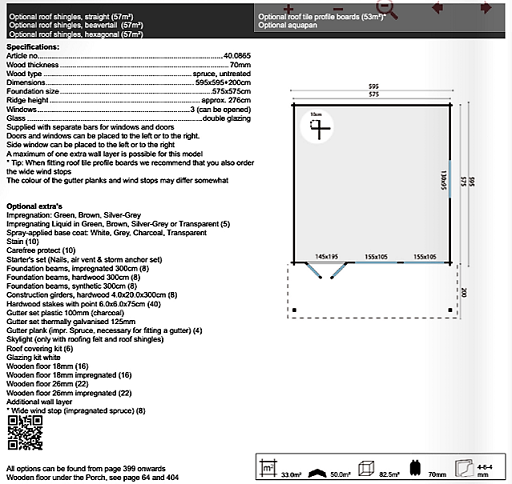The height and width of the screenshot is (484, 512).
Task: Click 'Optional roof shingles, beavertail (57m²)'
Action: [x=76, y=25]
